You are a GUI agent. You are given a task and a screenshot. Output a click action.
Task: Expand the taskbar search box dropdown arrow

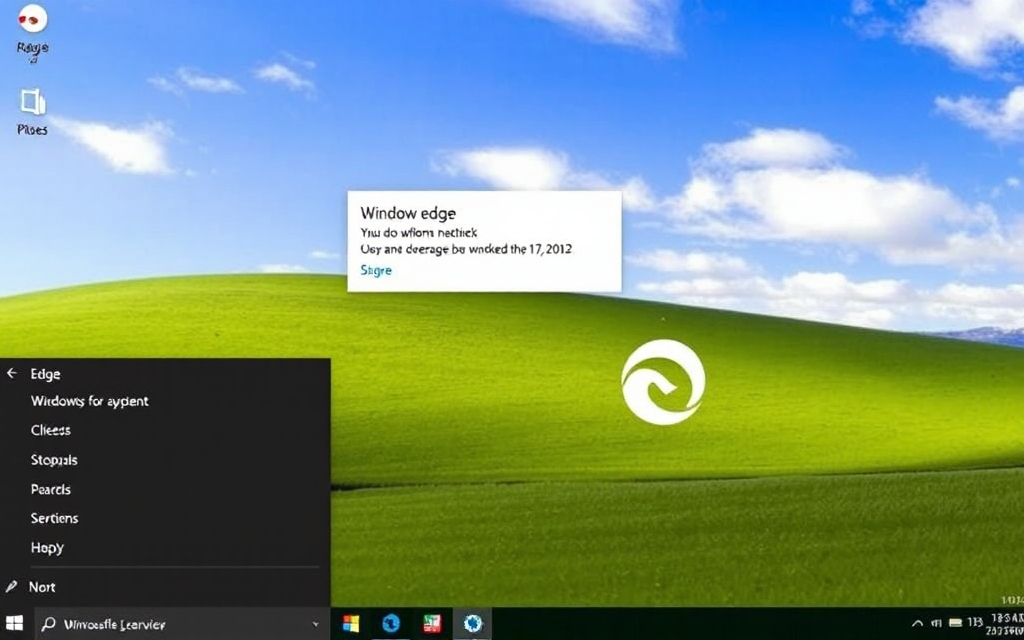(x=316, y=624)
